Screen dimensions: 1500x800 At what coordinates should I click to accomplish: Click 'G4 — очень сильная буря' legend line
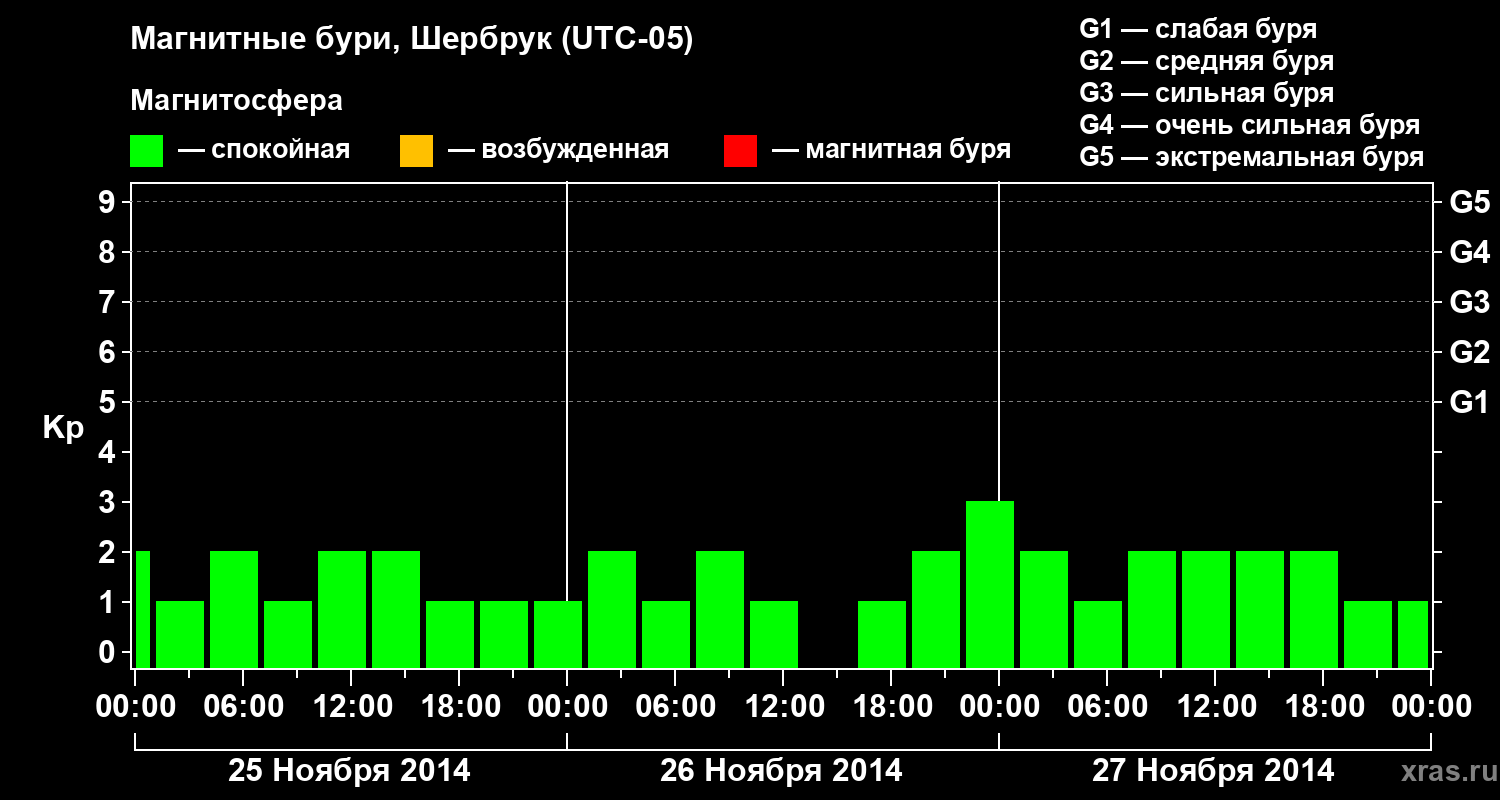pos(1250,125)
